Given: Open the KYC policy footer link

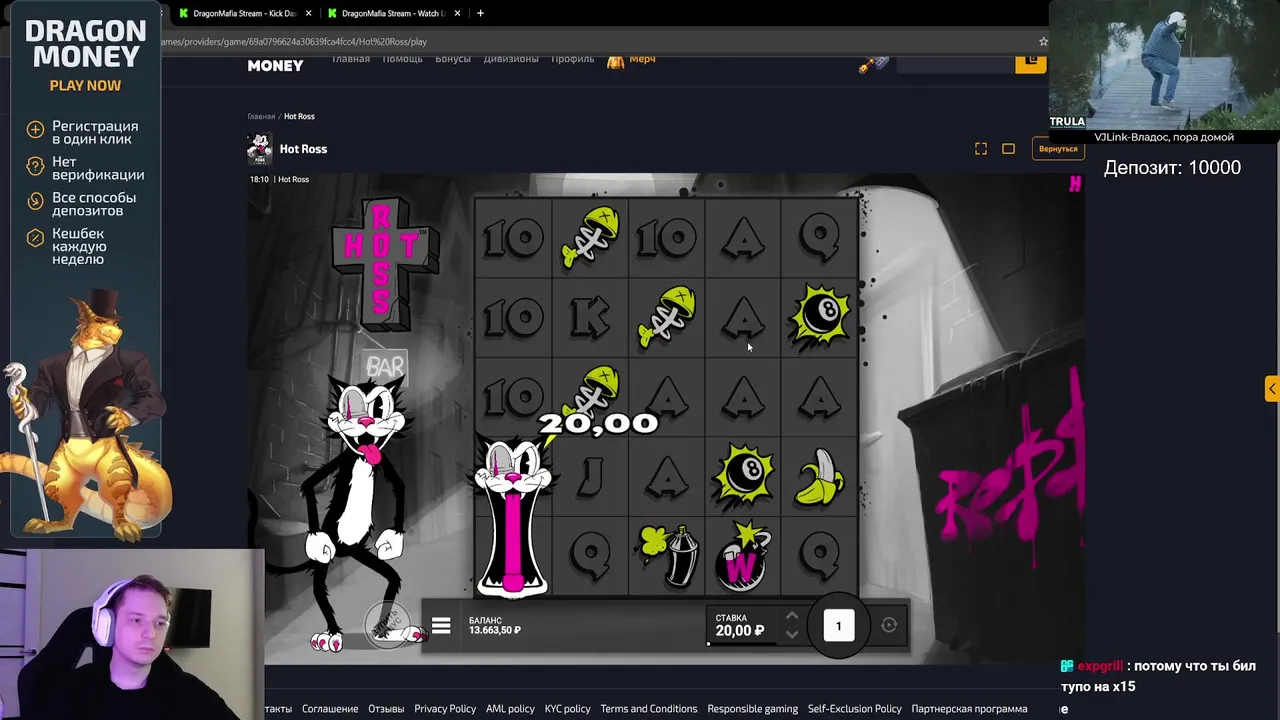Looking at the screenshot, I should [567, 709].
